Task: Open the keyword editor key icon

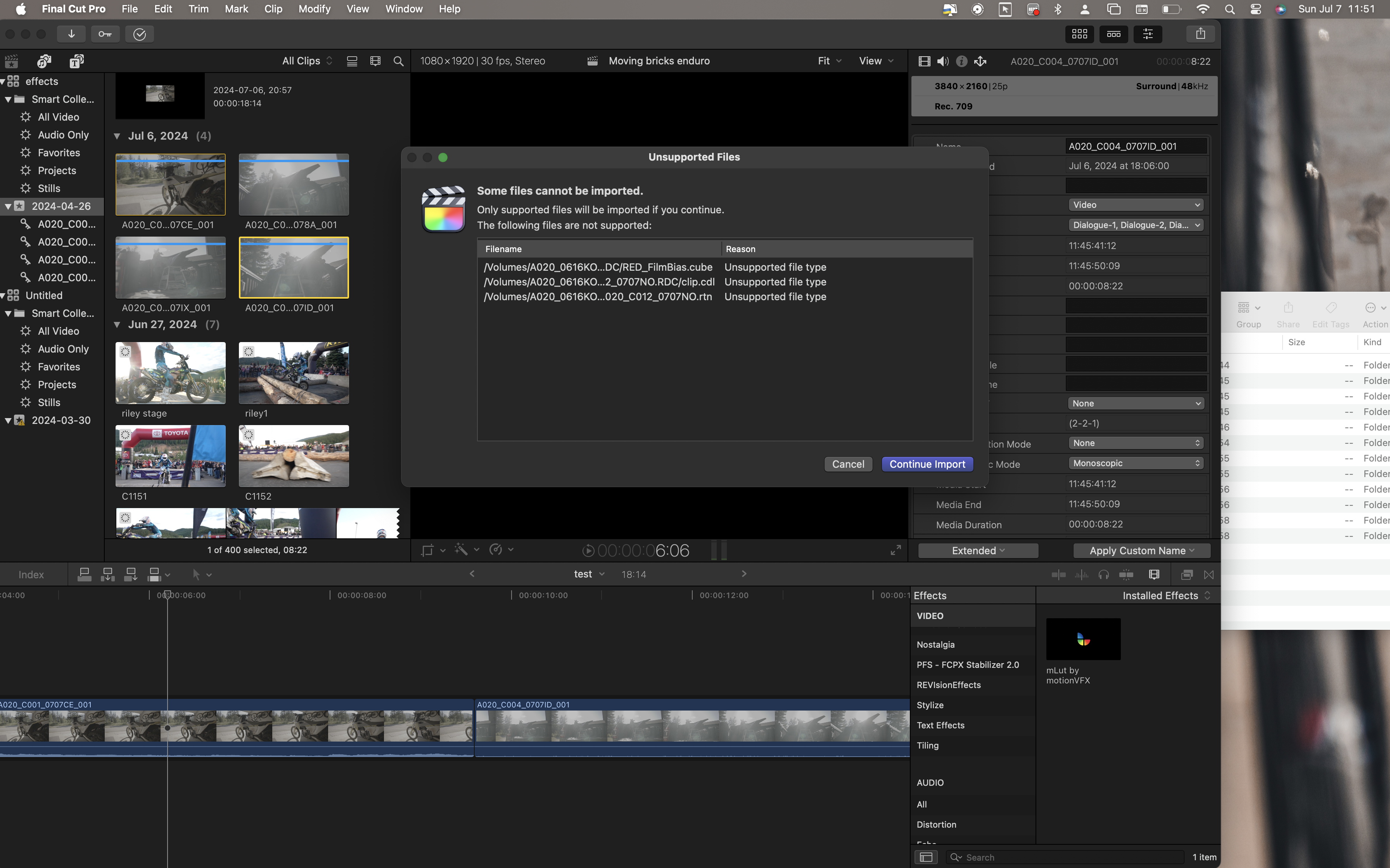Action: click(105, 34)
